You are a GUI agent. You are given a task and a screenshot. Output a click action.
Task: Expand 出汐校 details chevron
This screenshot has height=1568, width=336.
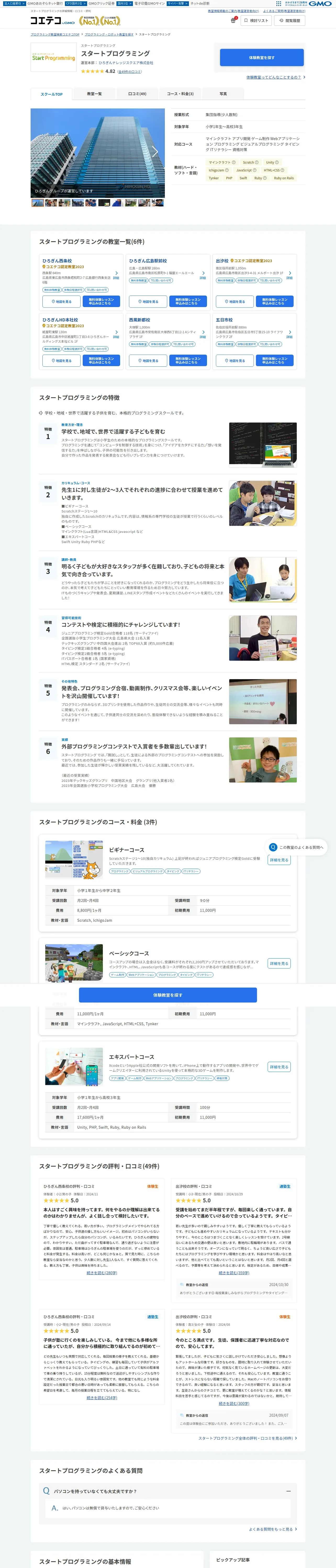(x=290, y=273)
